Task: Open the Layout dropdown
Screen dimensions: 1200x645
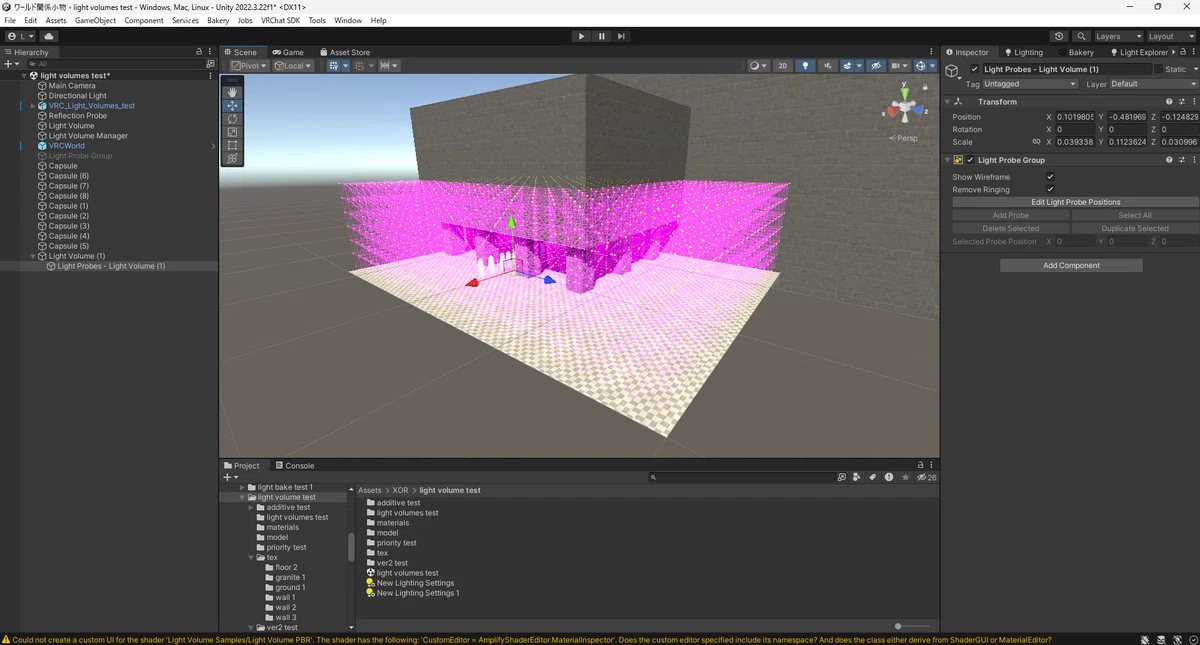Action: coord(1172,36)
